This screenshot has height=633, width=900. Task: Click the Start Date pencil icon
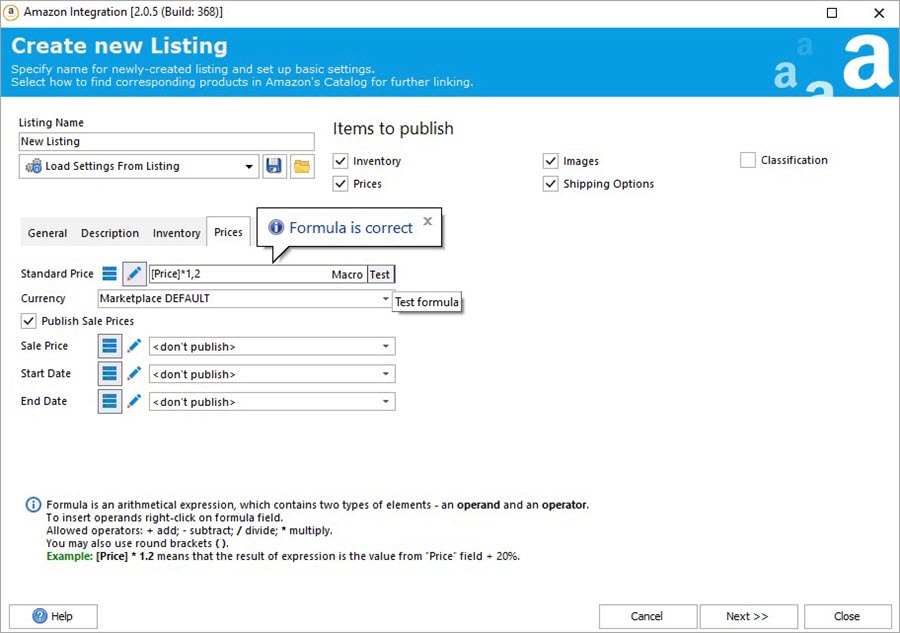click(x=135, y=374)
